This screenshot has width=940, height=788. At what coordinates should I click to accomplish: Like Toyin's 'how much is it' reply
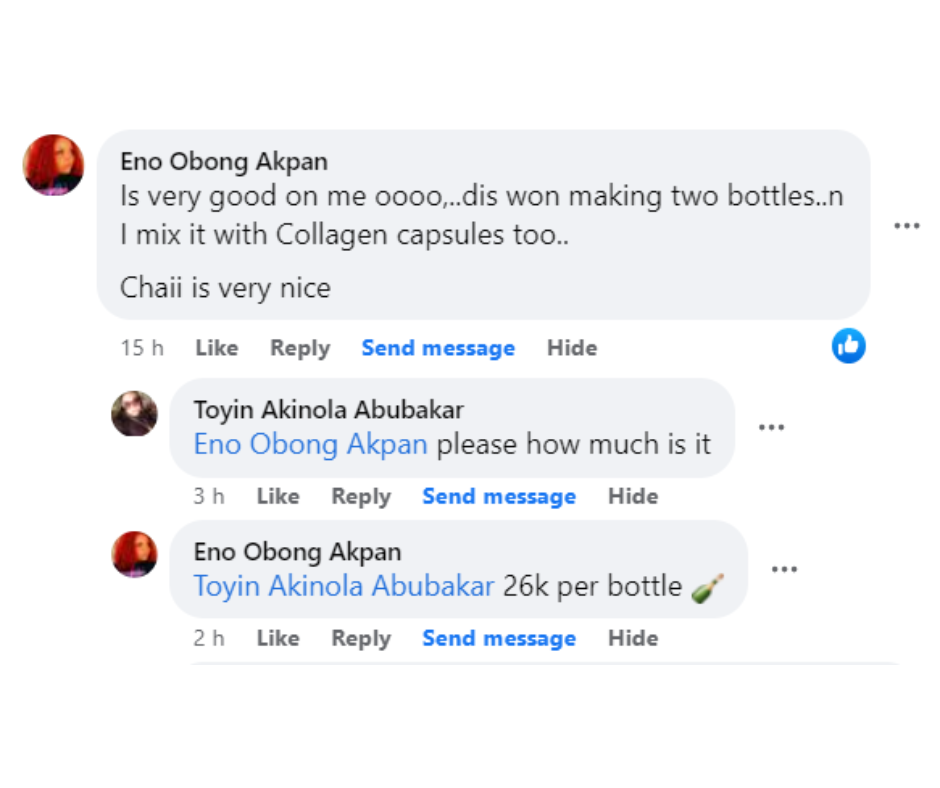(x=277, y=496)
